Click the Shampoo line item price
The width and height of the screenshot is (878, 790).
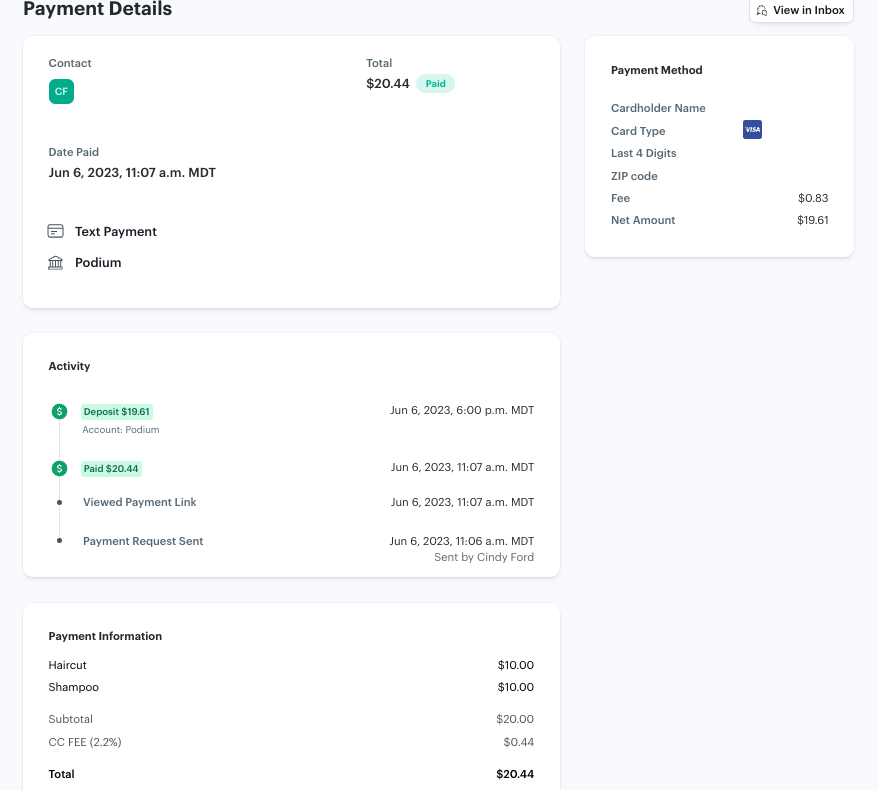[x=515, y=687]
